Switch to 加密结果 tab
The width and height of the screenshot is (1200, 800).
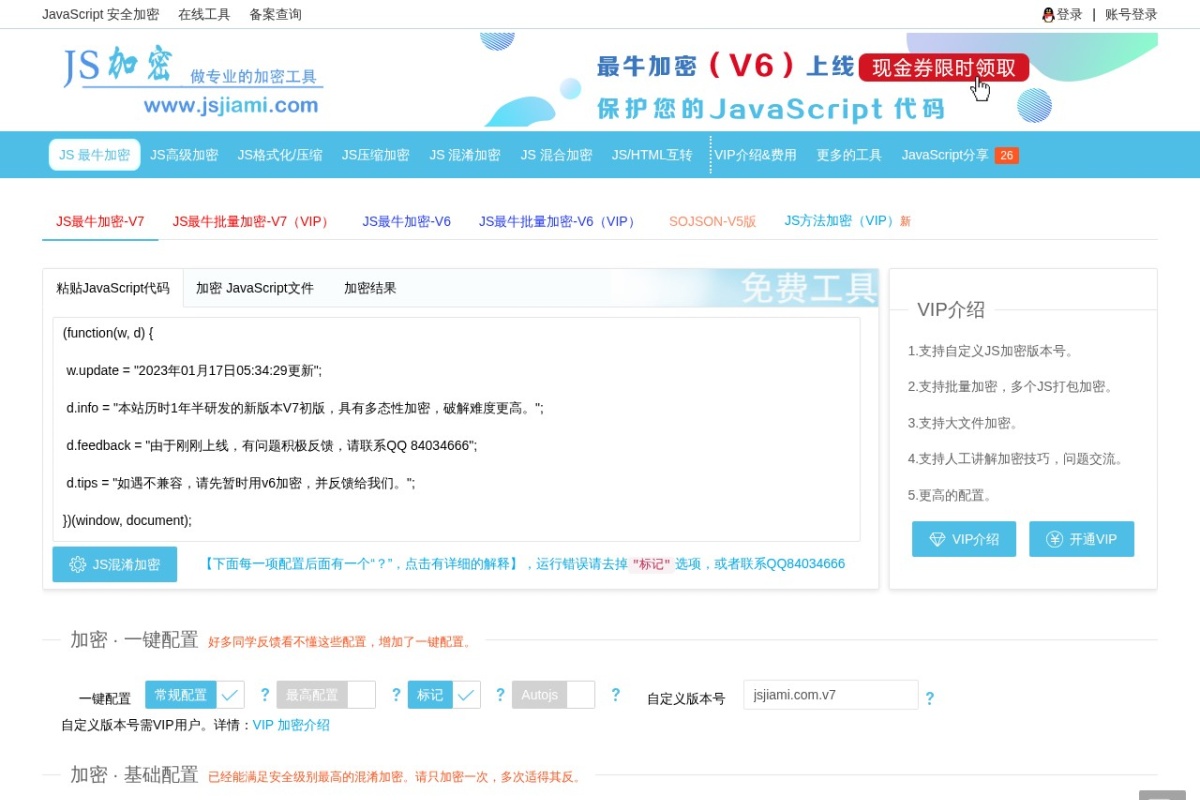pos(370,288)
